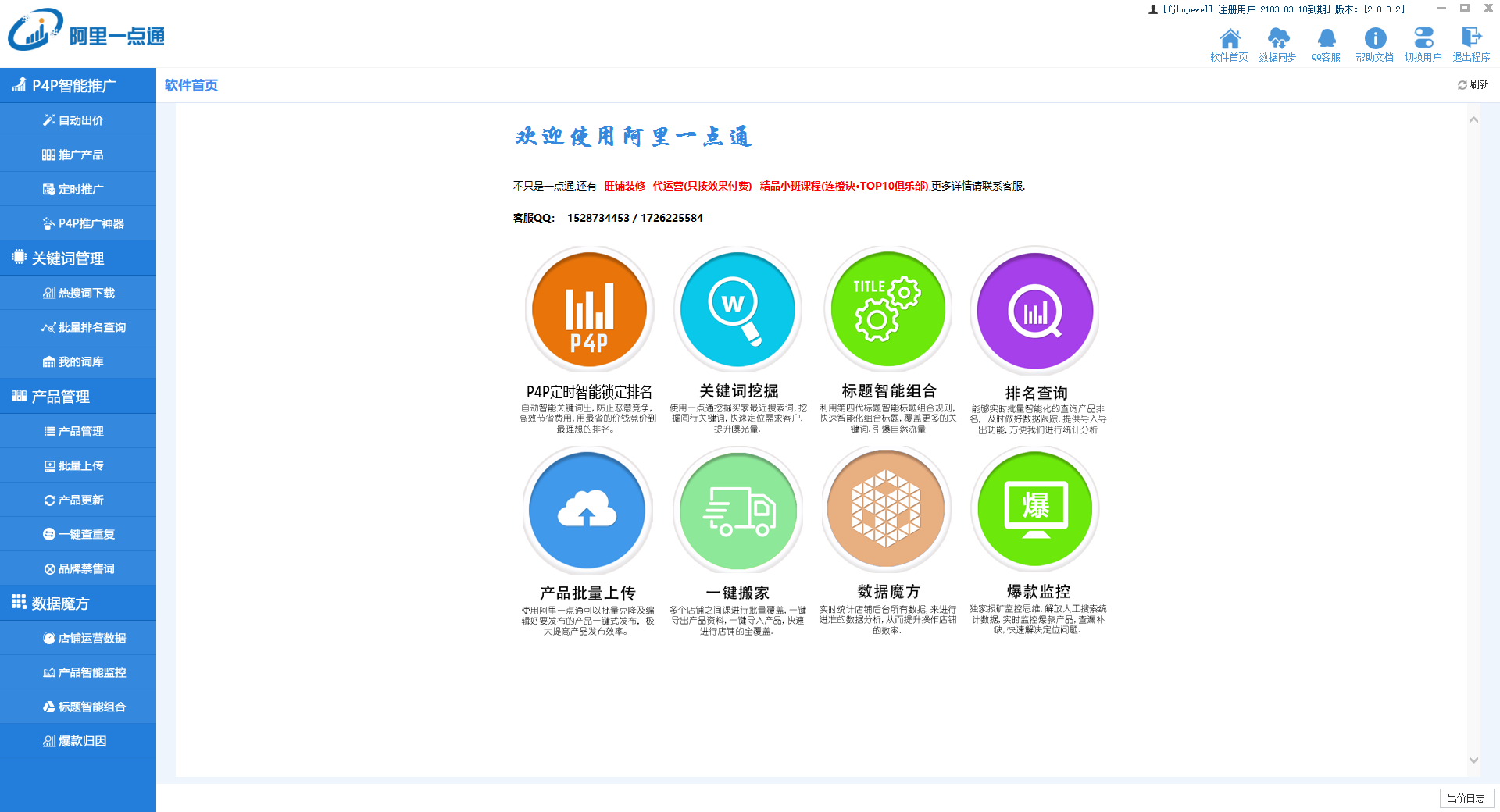
Task: Select P4P推广神器 in the sidebar
Action: (78, 223)
